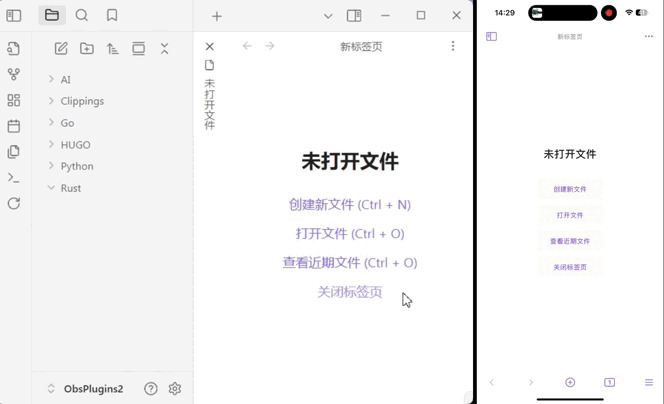The image size is (664, 404).
Task: Open the tab list dropdown chevron
Action: (x=328, y=17)
